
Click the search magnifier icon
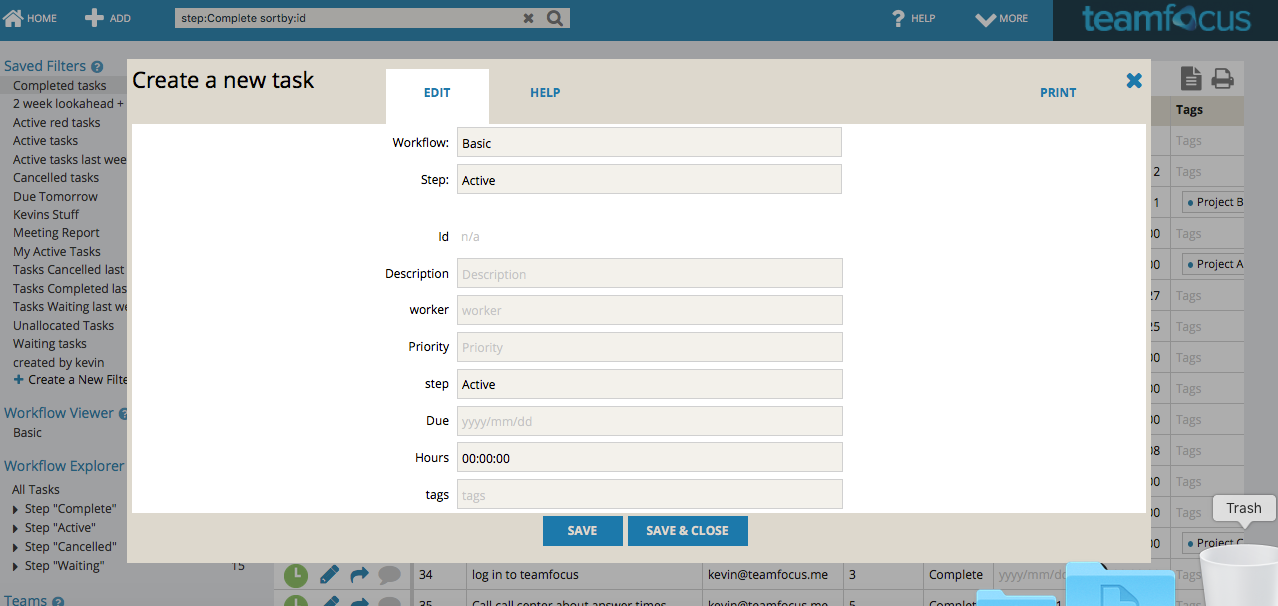[555, 17]
